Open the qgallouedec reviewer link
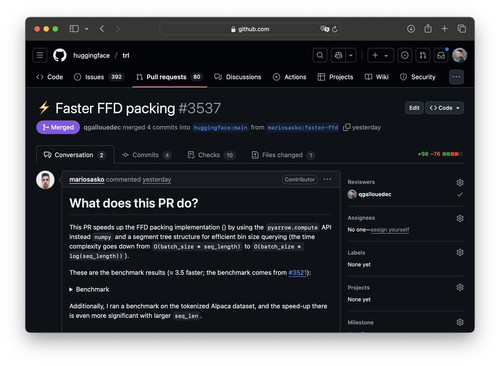The image size is (500, 366). click(x=375, y=194)
